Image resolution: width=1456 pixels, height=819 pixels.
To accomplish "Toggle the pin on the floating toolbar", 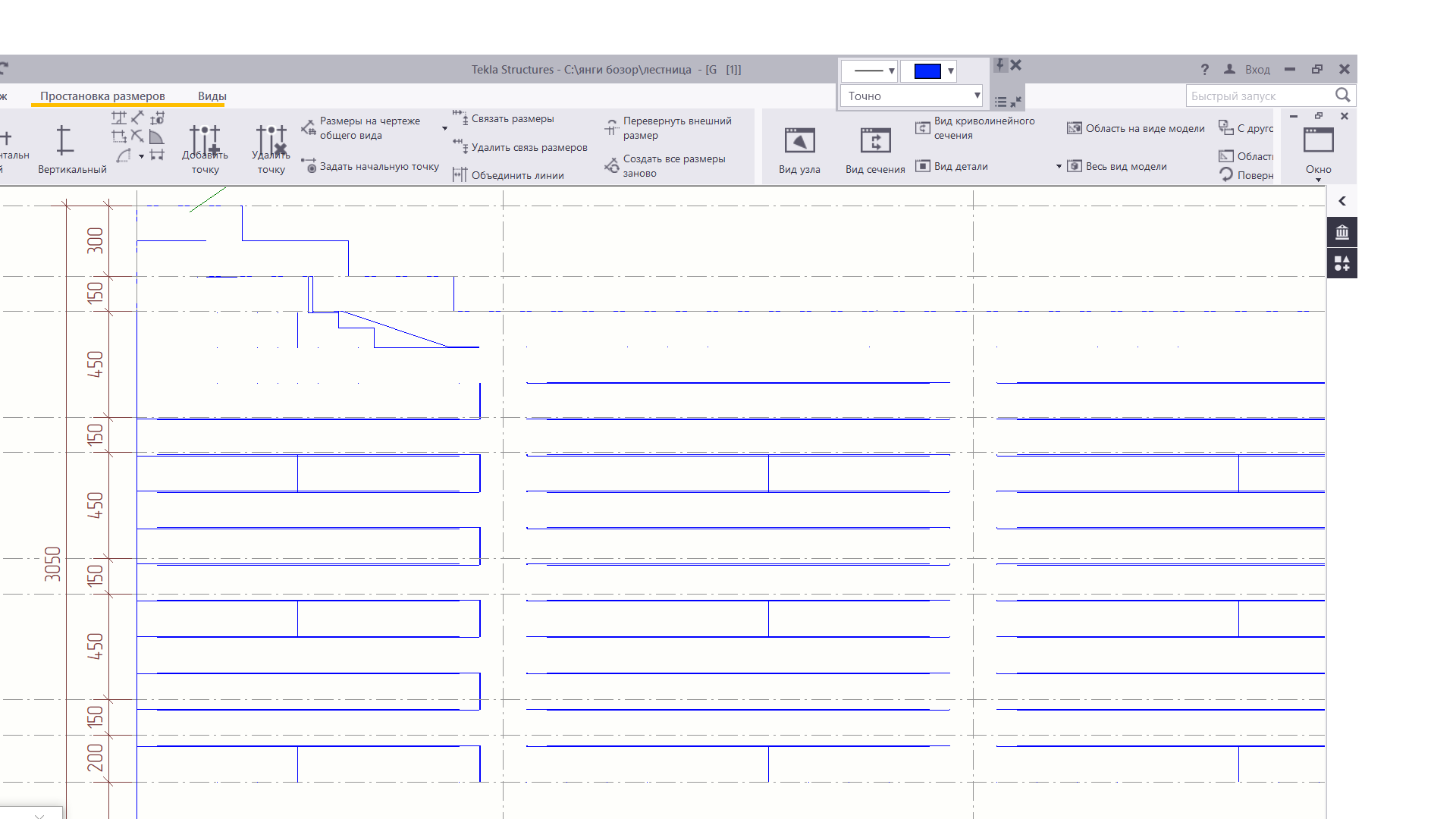I will (1000, 65).
